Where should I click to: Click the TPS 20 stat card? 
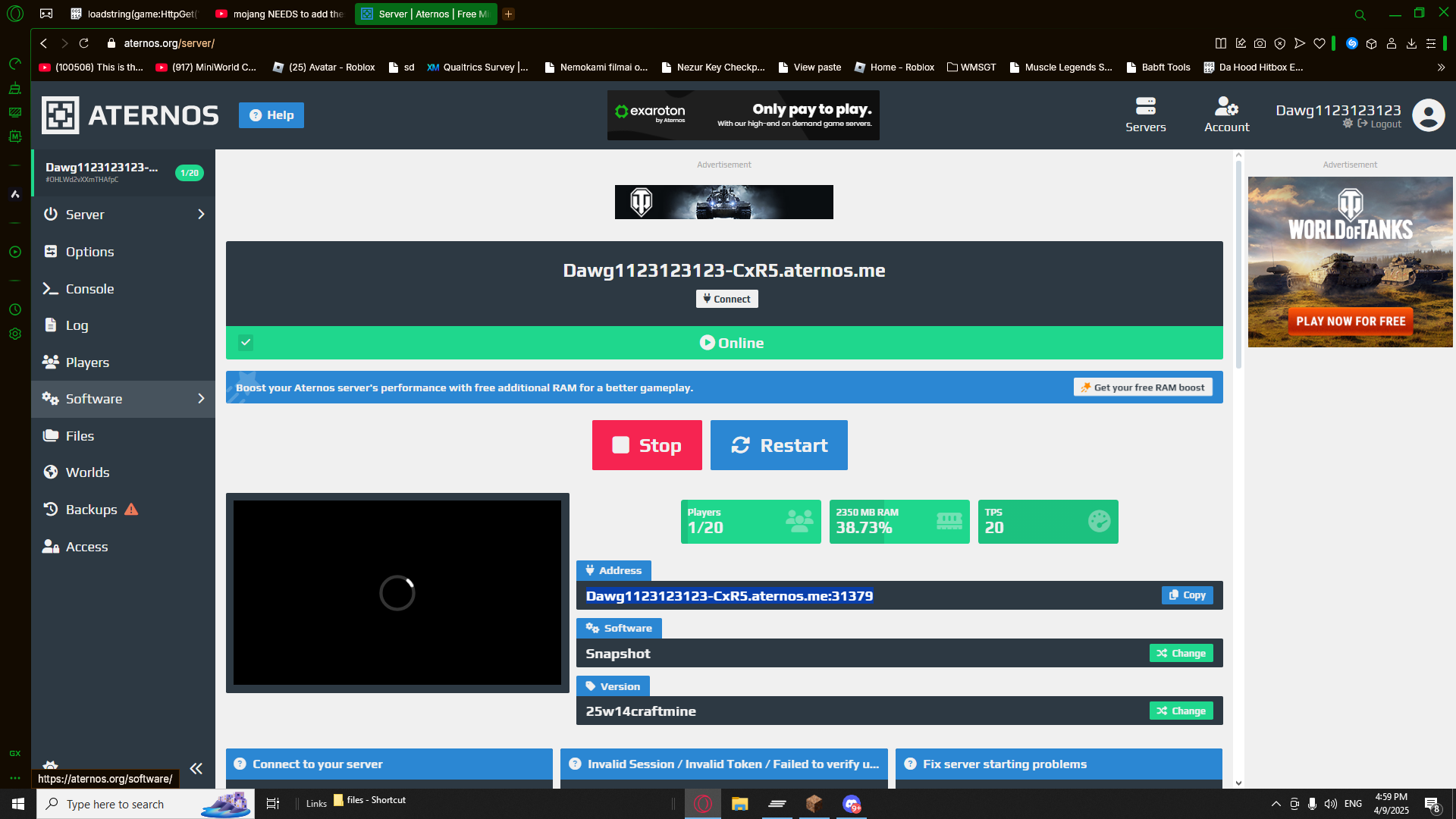click(x=1048, y=522)
